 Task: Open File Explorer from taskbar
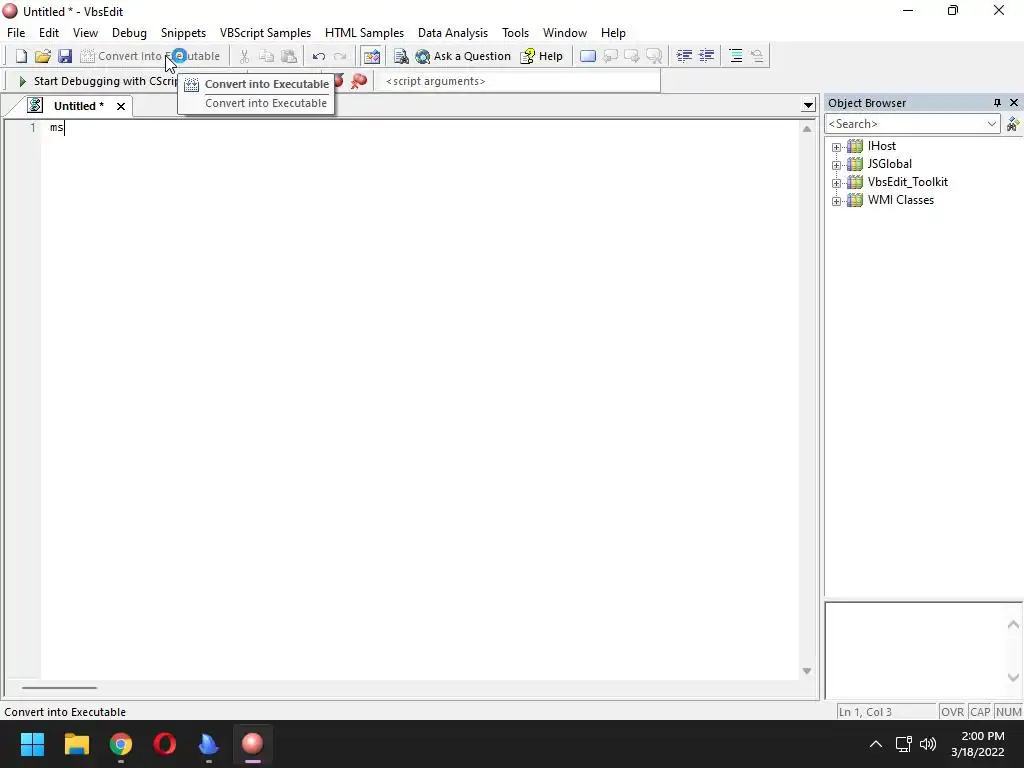76,744
